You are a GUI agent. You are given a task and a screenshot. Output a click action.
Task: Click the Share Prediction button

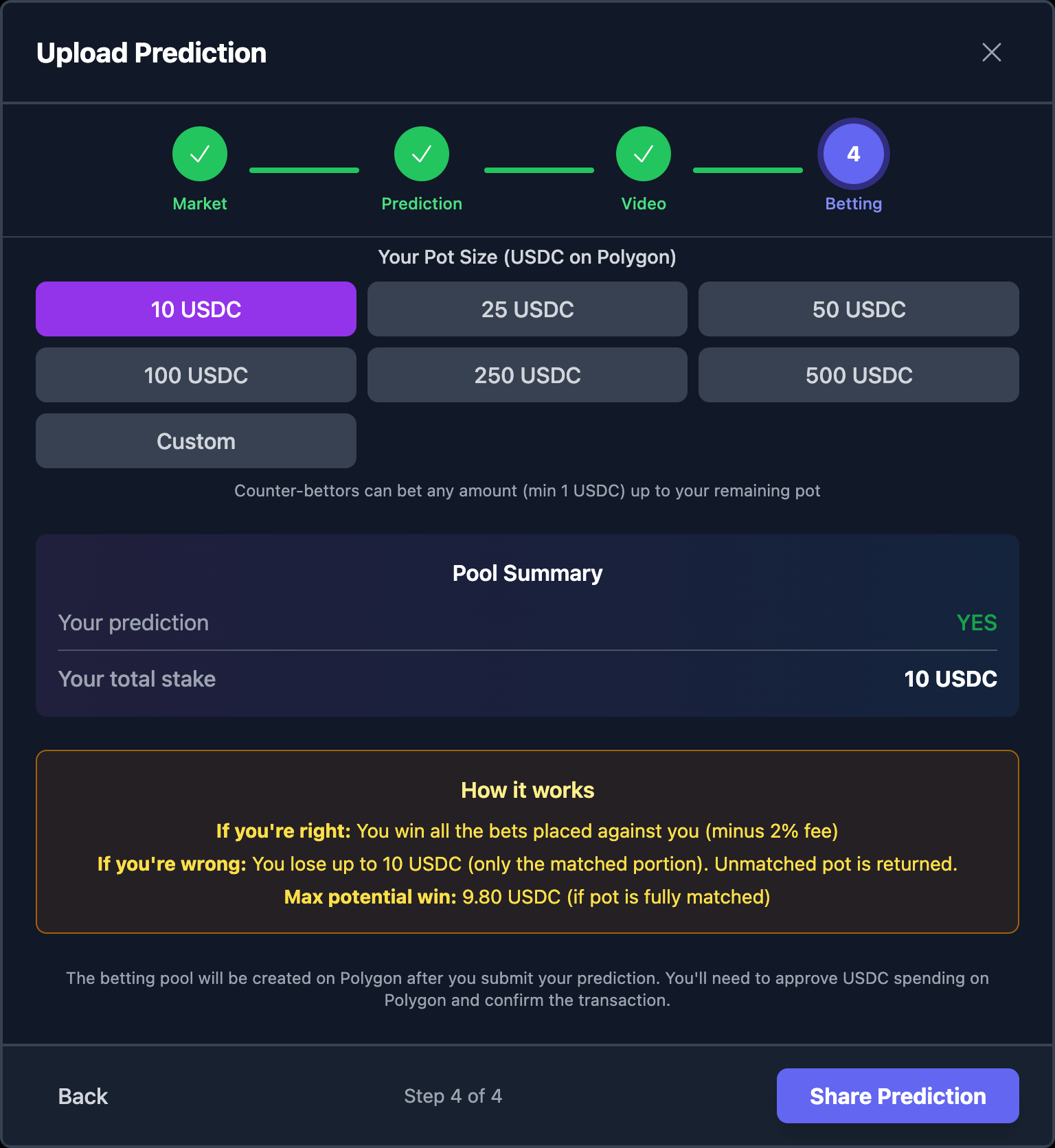897,1096
